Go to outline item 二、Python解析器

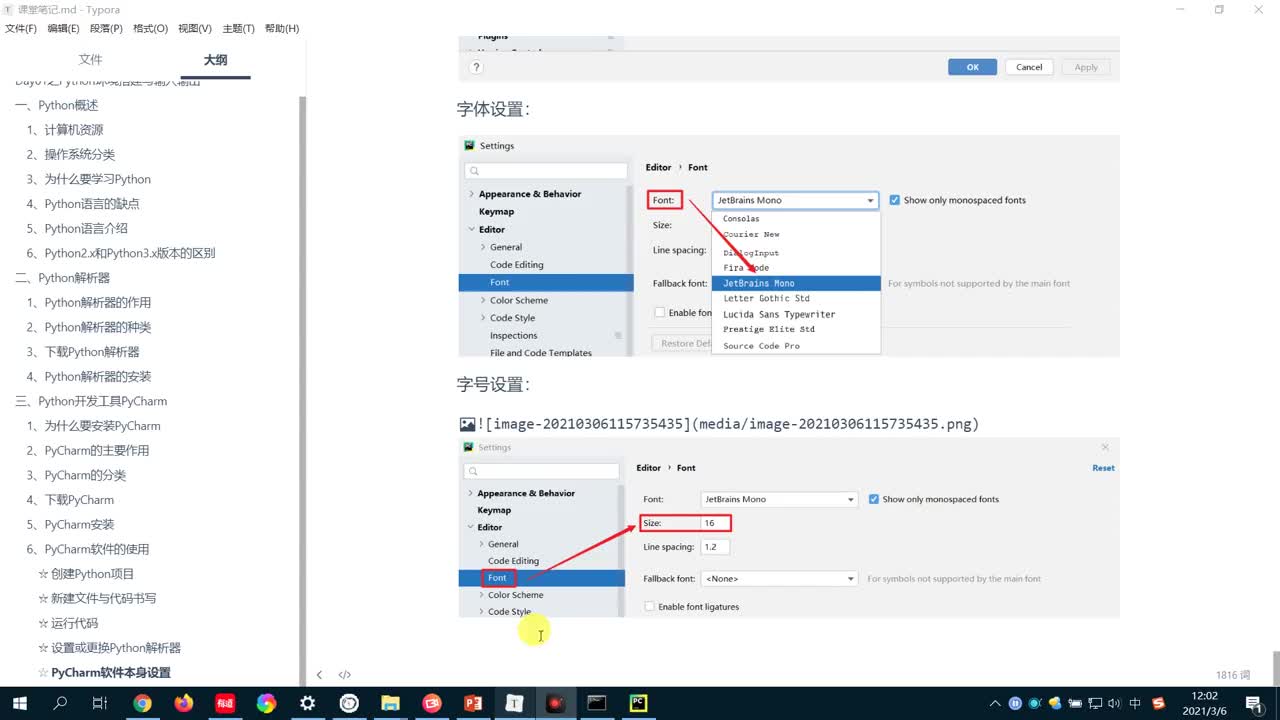click(63, 278)
